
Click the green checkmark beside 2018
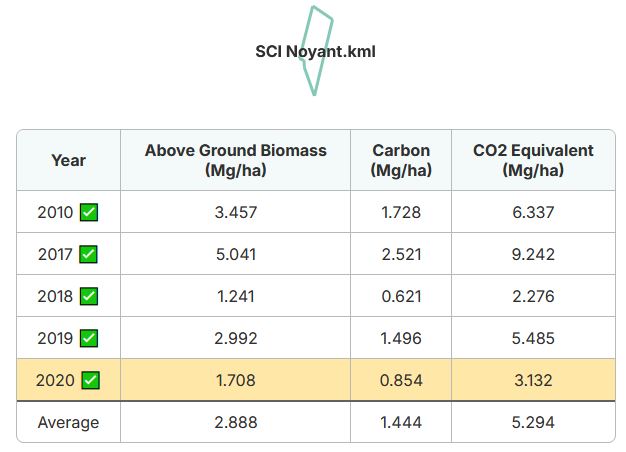pos(89,296)
